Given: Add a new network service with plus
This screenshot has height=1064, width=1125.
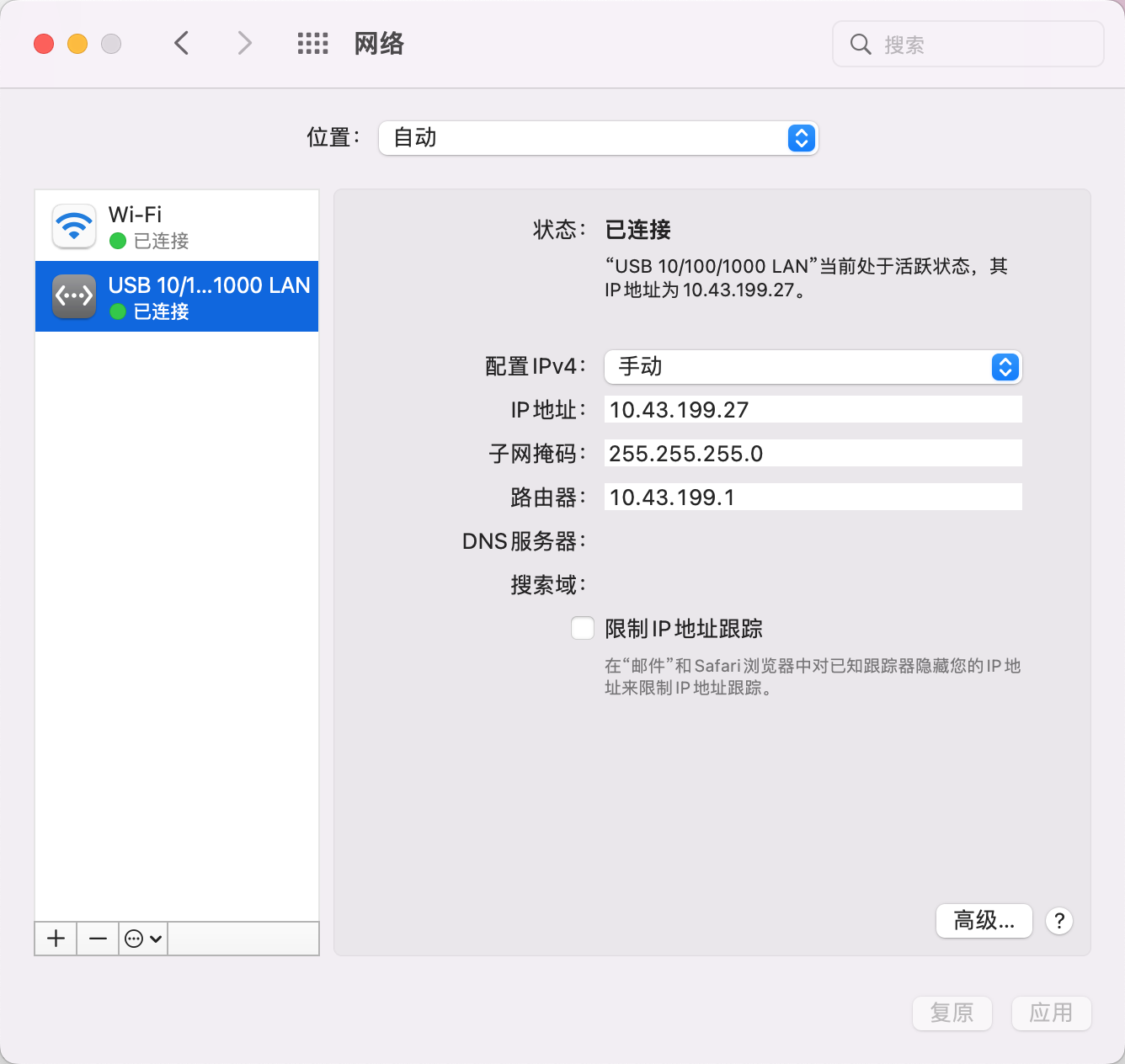Looking at the screenshot, I should click(56, 939).
